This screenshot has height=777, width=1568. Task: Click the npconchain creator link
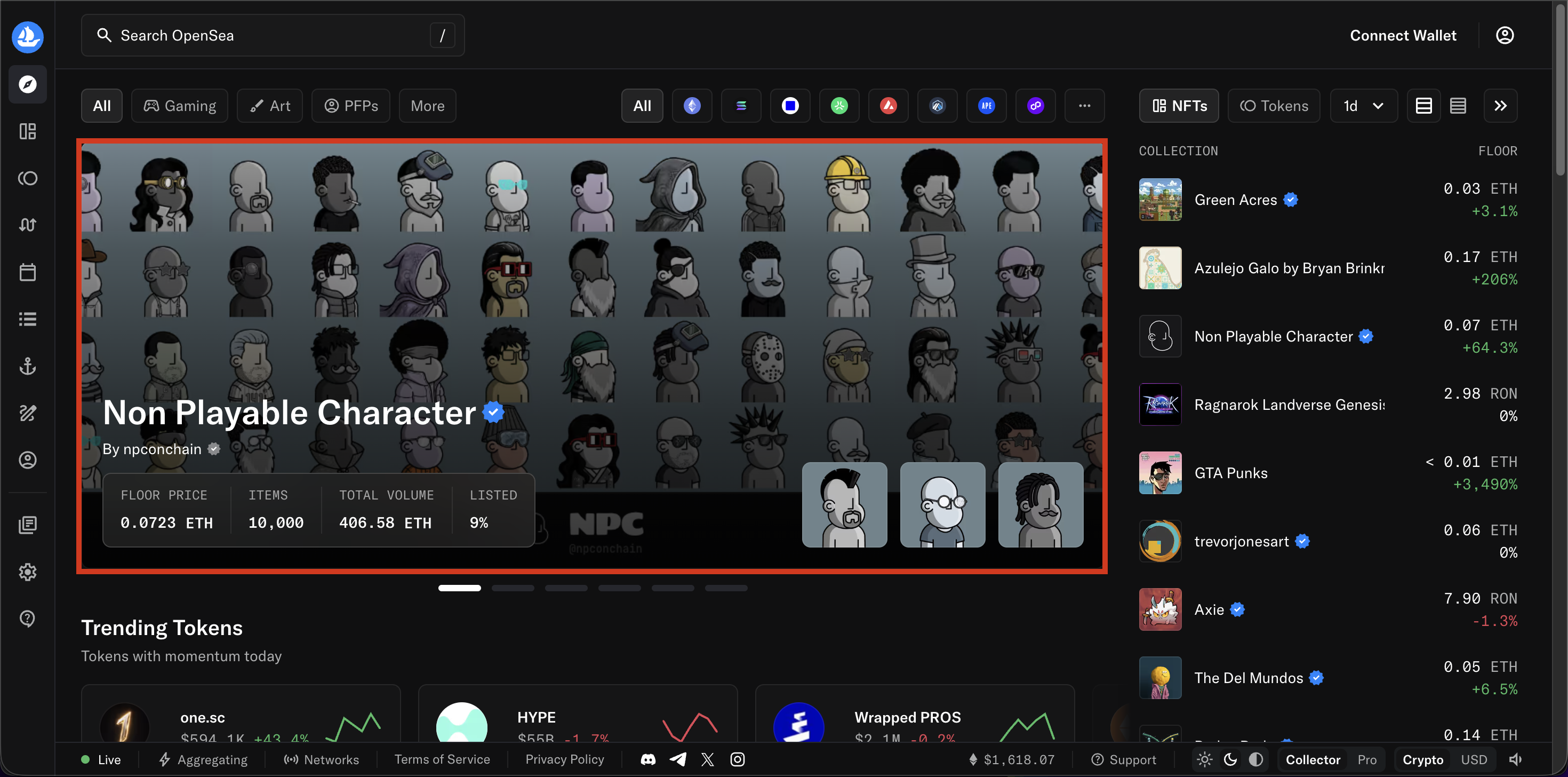pos(162,449)
